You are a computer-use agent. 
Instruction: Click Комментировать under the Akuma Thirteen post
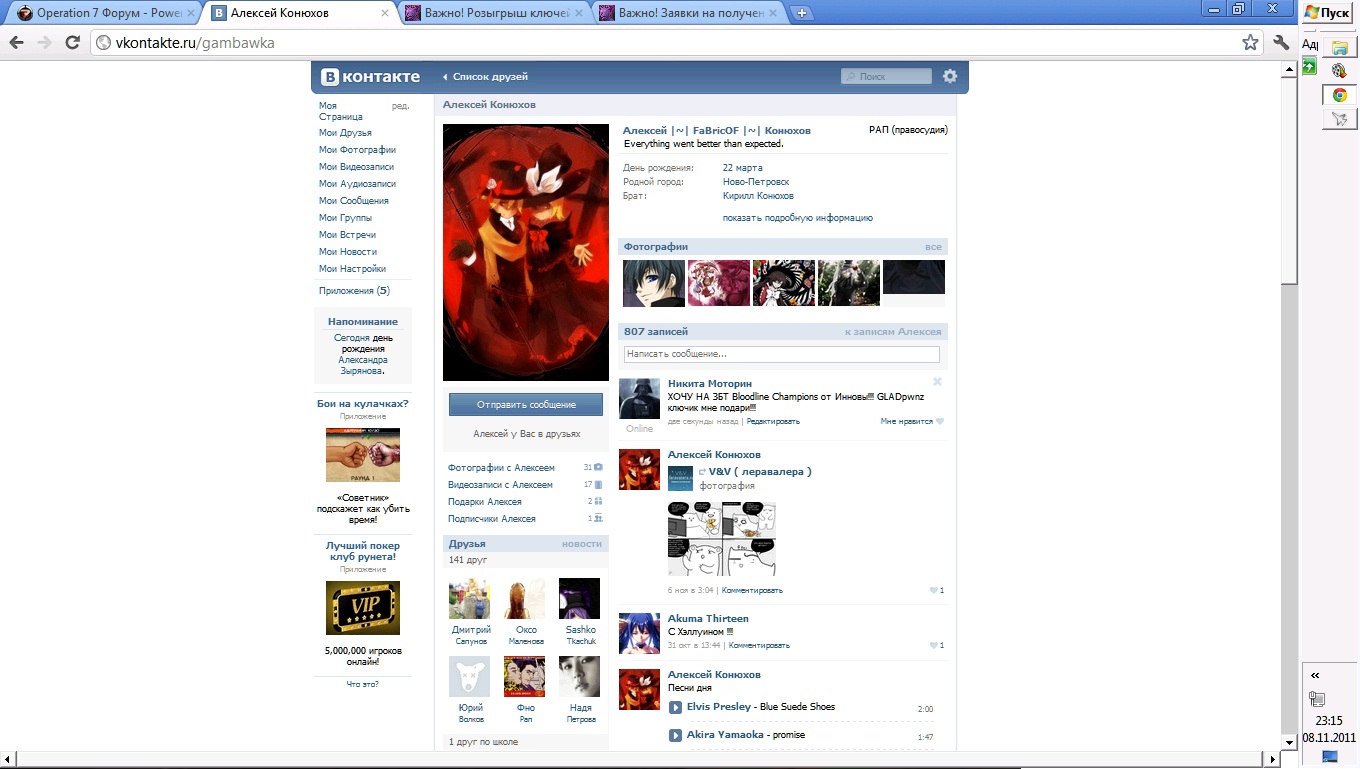[759, 646]
